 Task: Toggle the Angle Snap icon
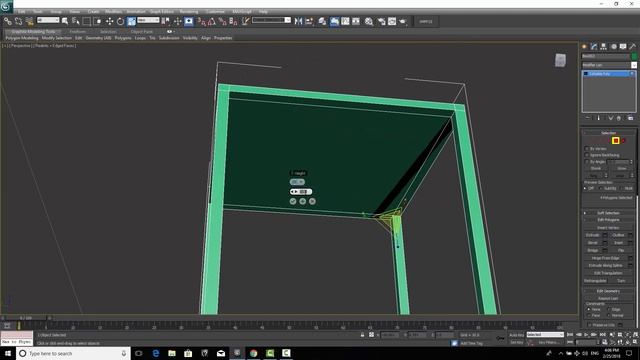click(x=212, y=21)
